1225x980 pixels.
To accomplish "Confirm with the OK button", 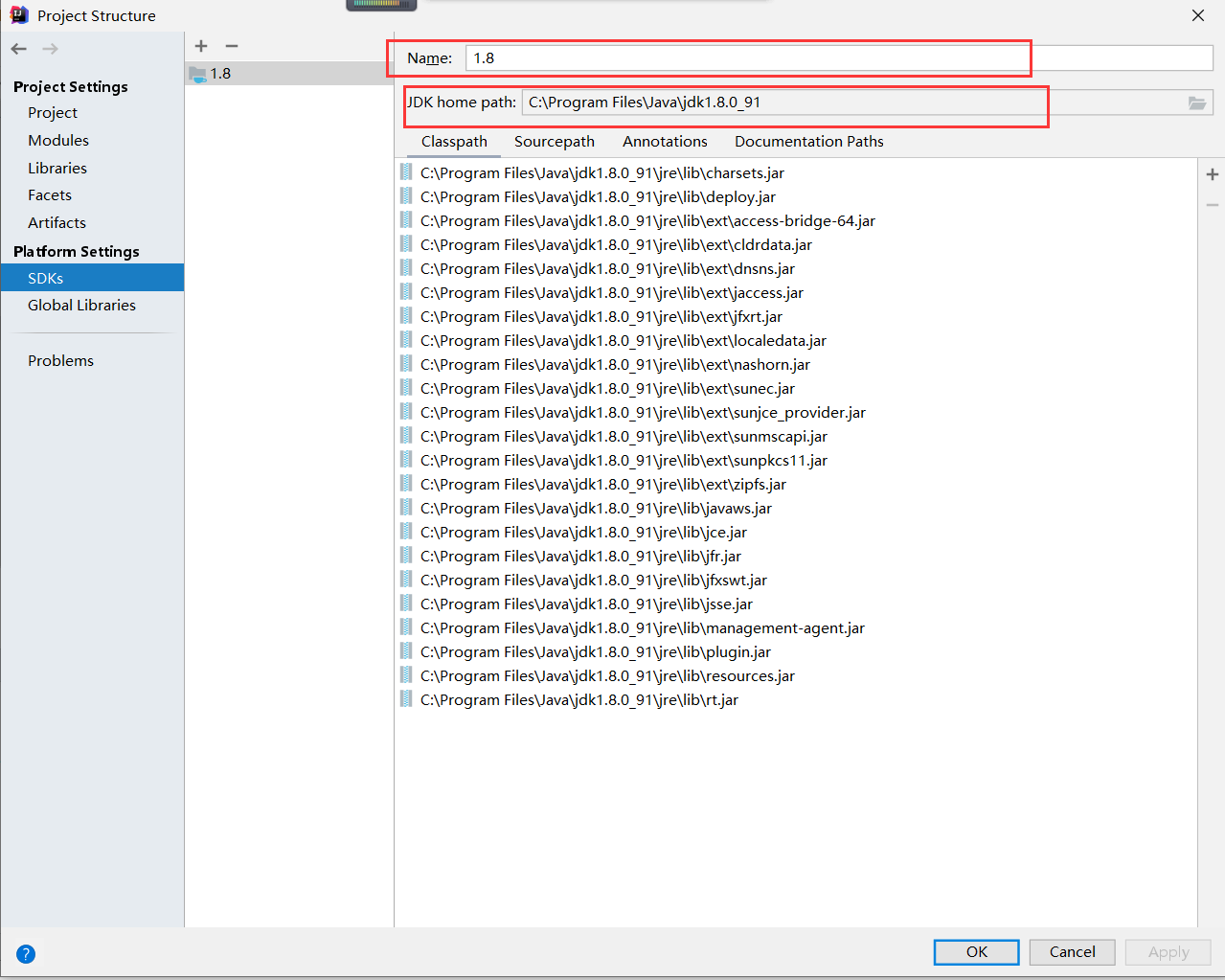I will (977, 952).
